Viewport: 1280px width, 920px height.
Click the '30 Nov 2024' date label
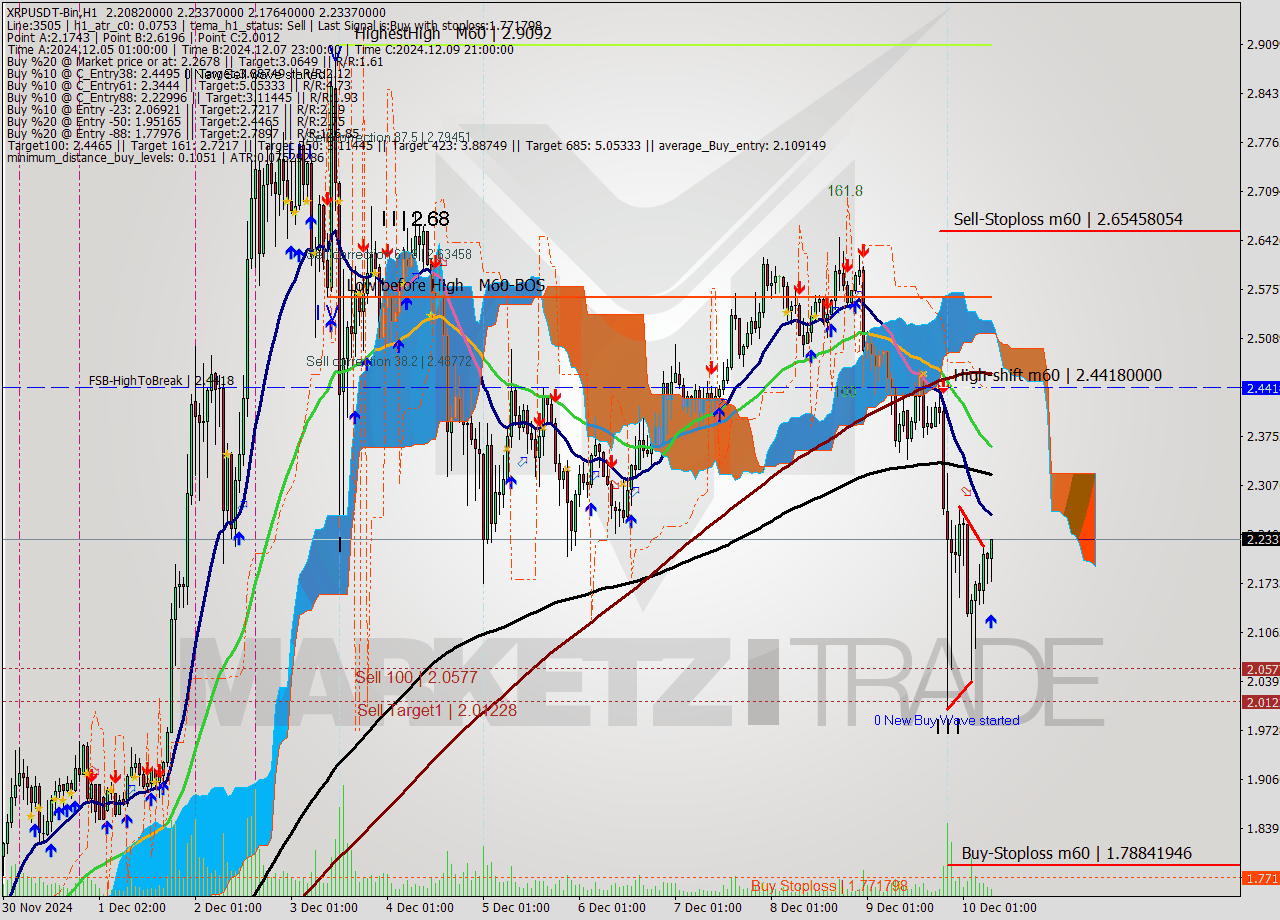[x=38, y=908]
